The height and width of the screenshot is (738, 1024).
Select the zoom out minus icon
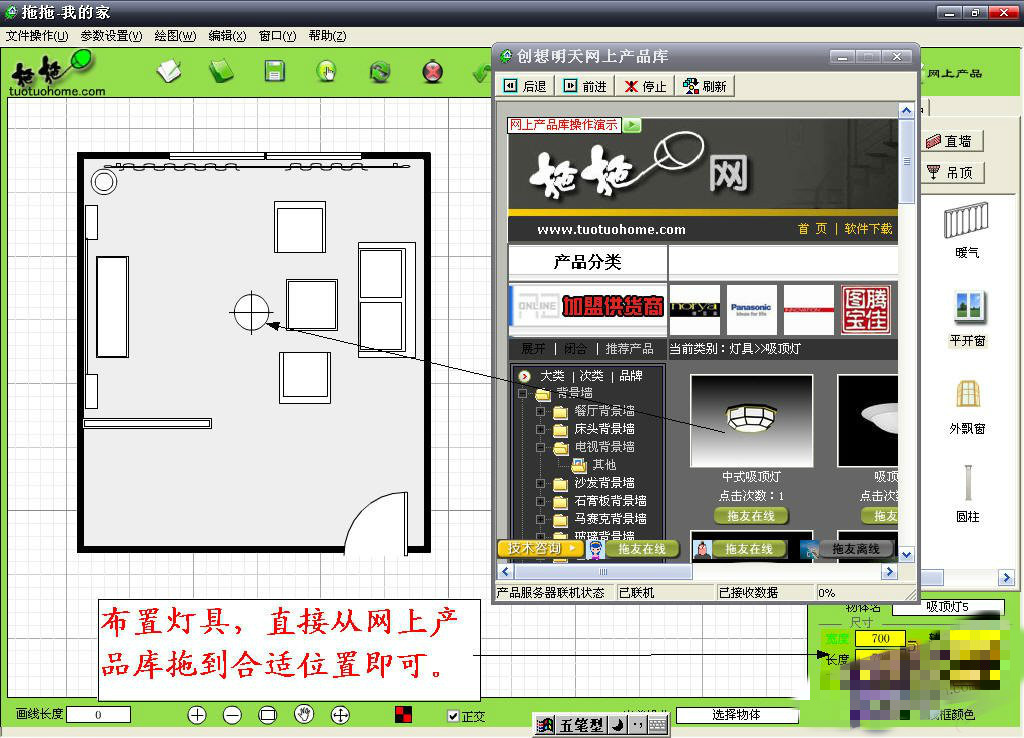point(232,714)
